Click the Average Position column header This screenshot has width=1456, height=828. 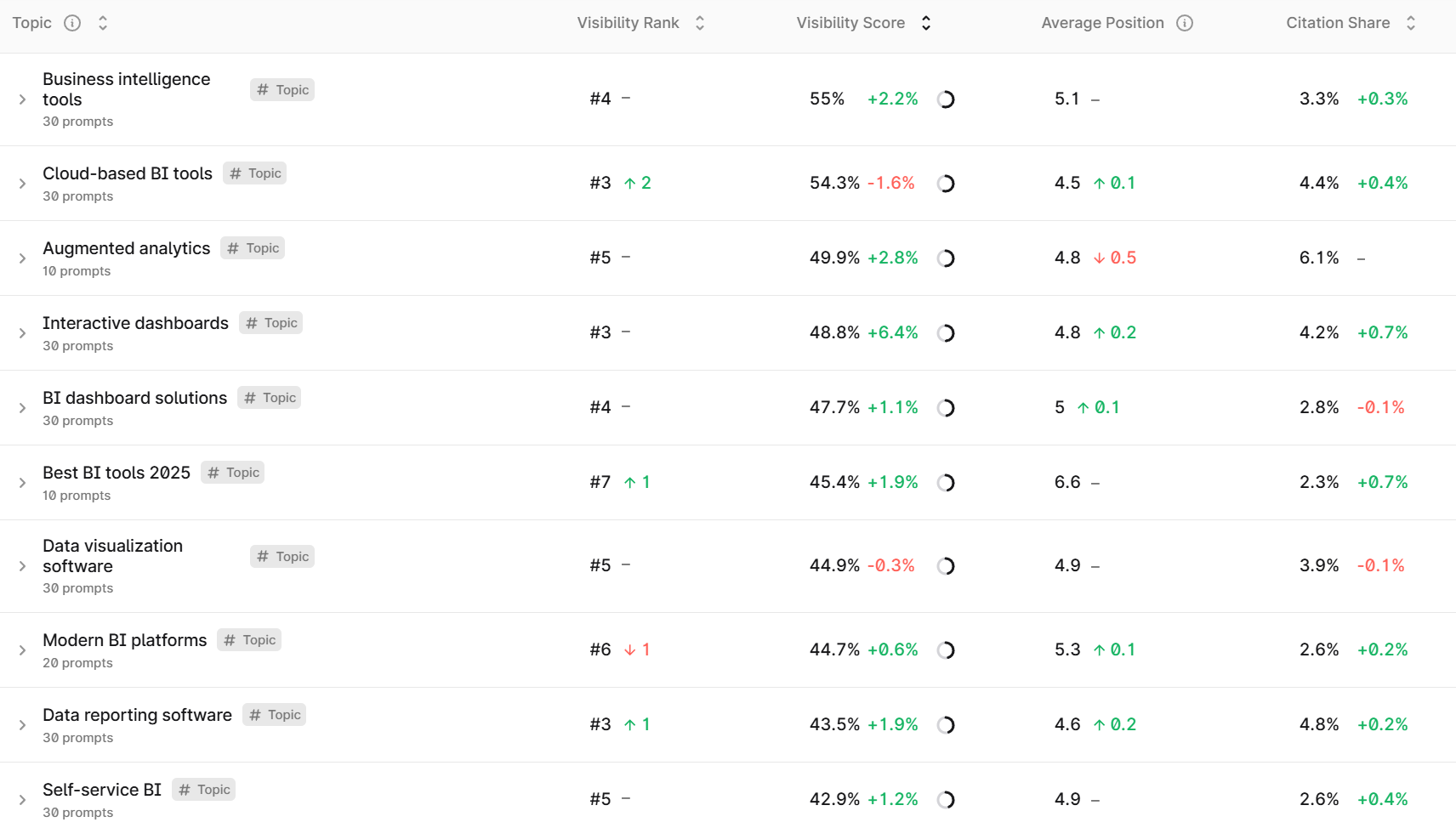click(x=1102, y=23)
